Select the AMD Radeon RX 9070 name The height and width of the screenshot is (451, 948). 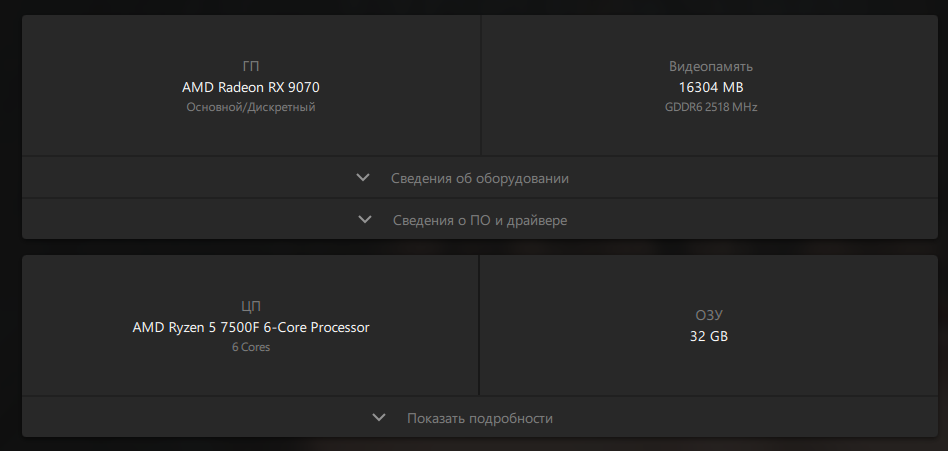point(251,87)
